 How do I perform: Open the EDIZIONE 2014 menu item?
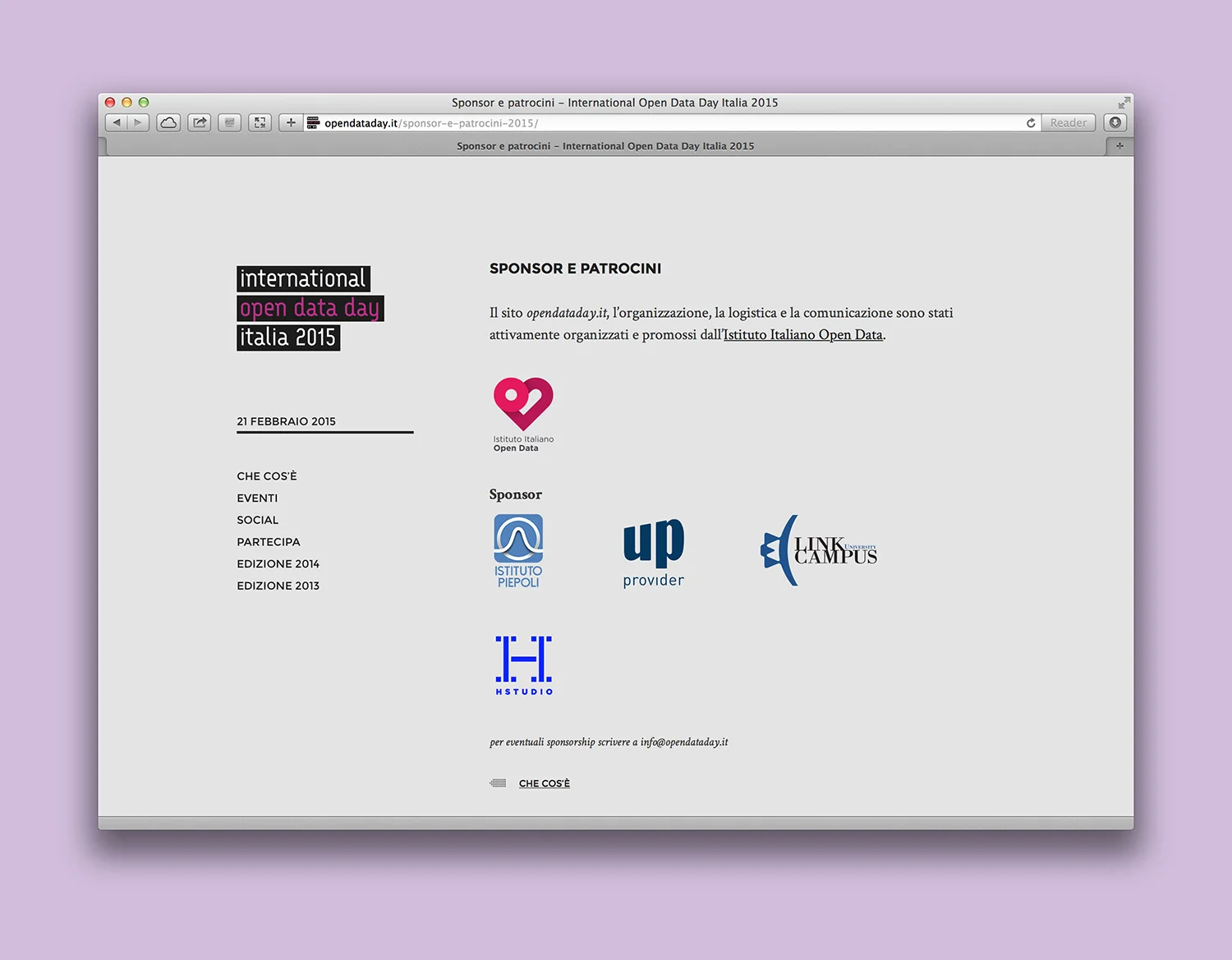tap(278, 564)
